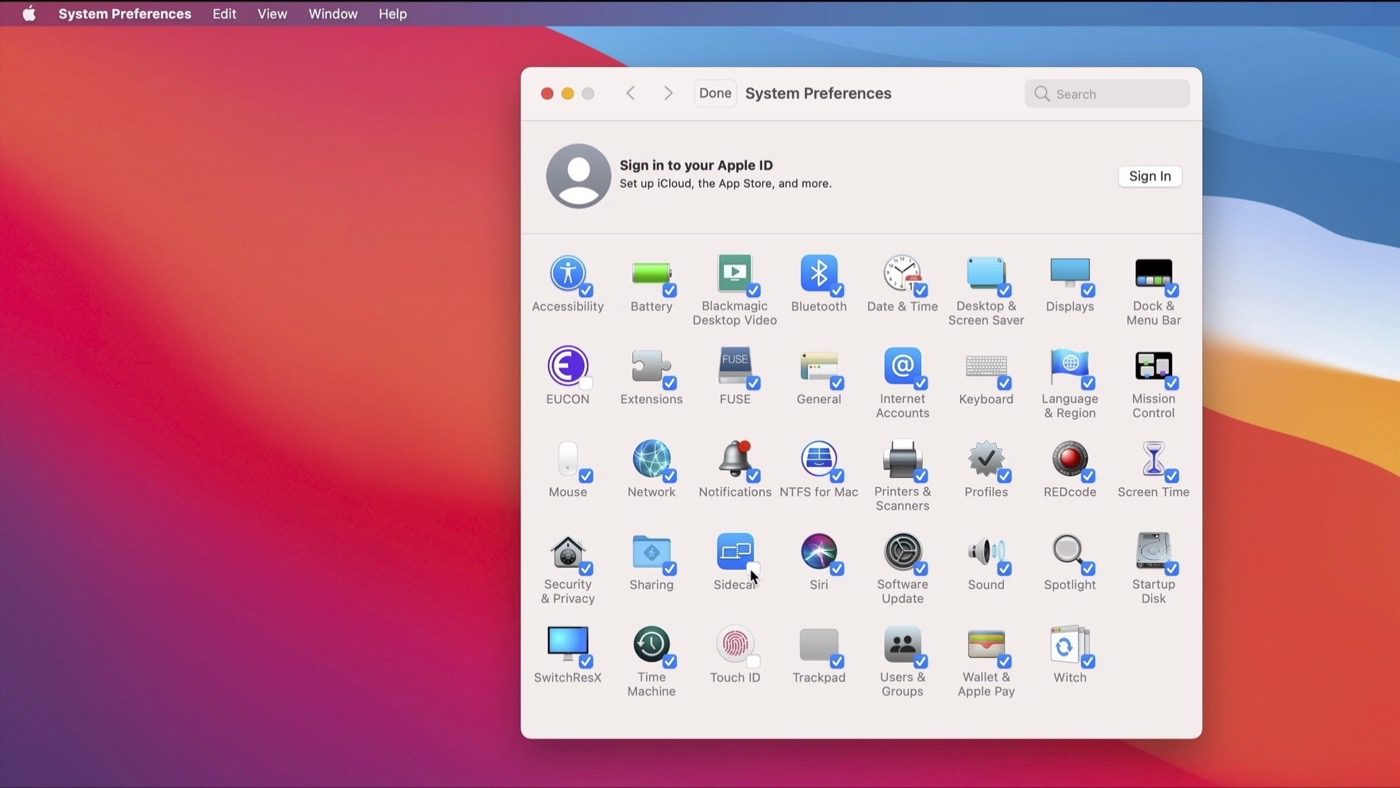Image resolution: width=1400 pixels, height=788 pixels.
Task: Click the Sign In button
Action: click(1150, 176)
